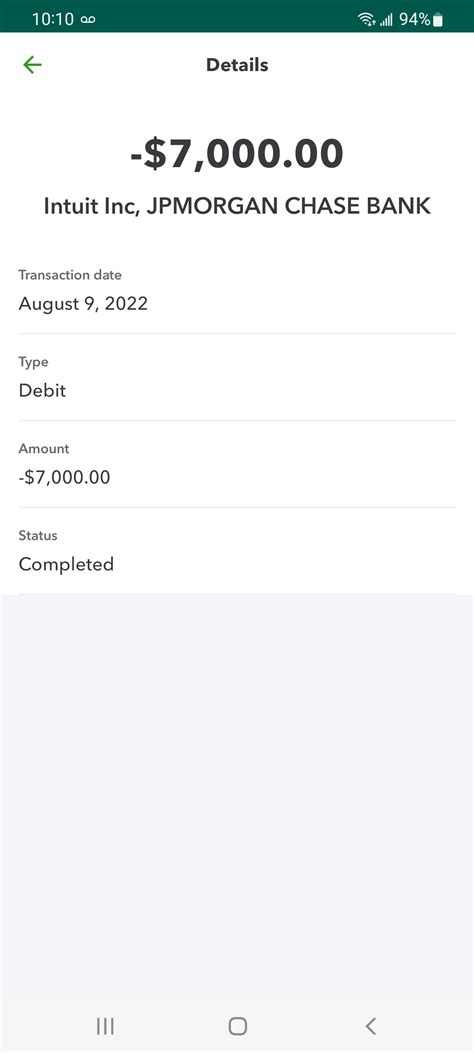
Task: Tap the Completed status value
Action: point(66,564)
